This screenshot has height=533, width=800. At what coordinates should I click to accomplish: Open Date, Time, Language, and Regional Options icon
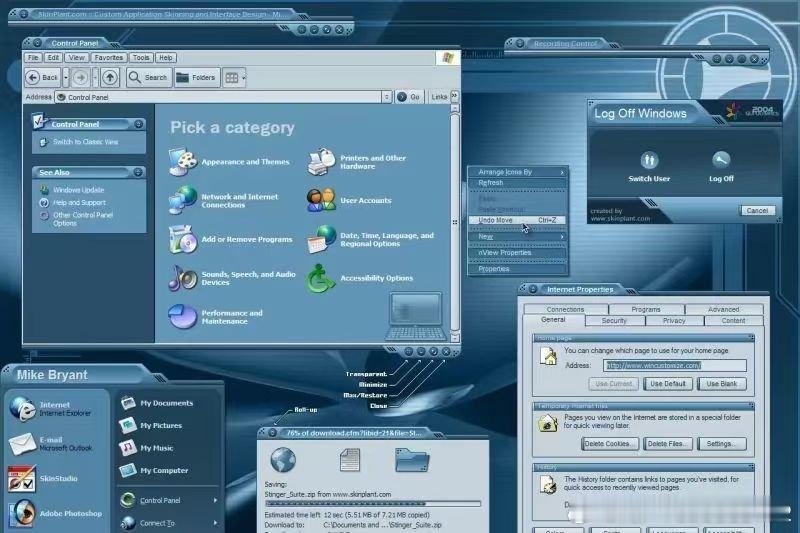tap(321, 239)
